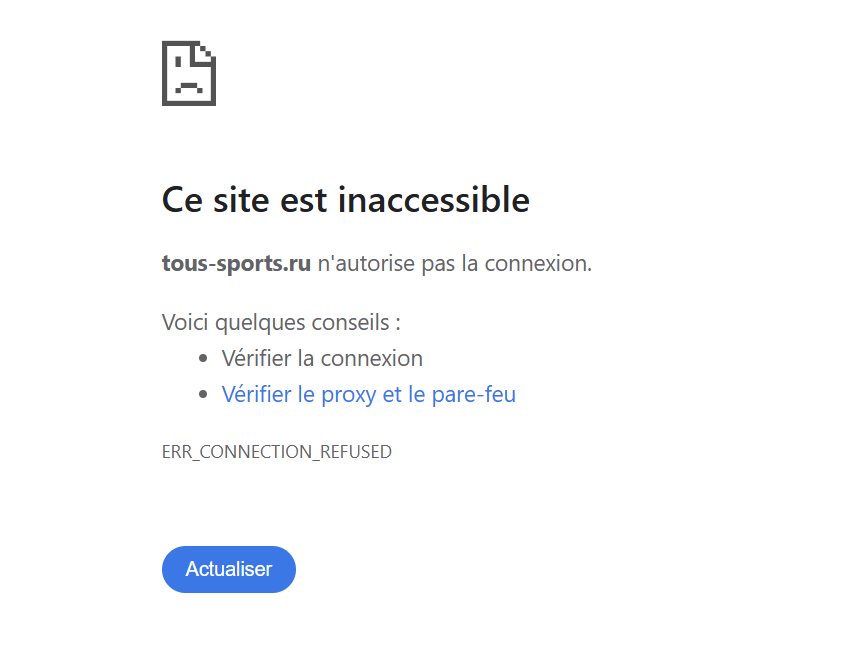
Task: Click the word inaccessible in the heading
Action: [x=433, y=199]
